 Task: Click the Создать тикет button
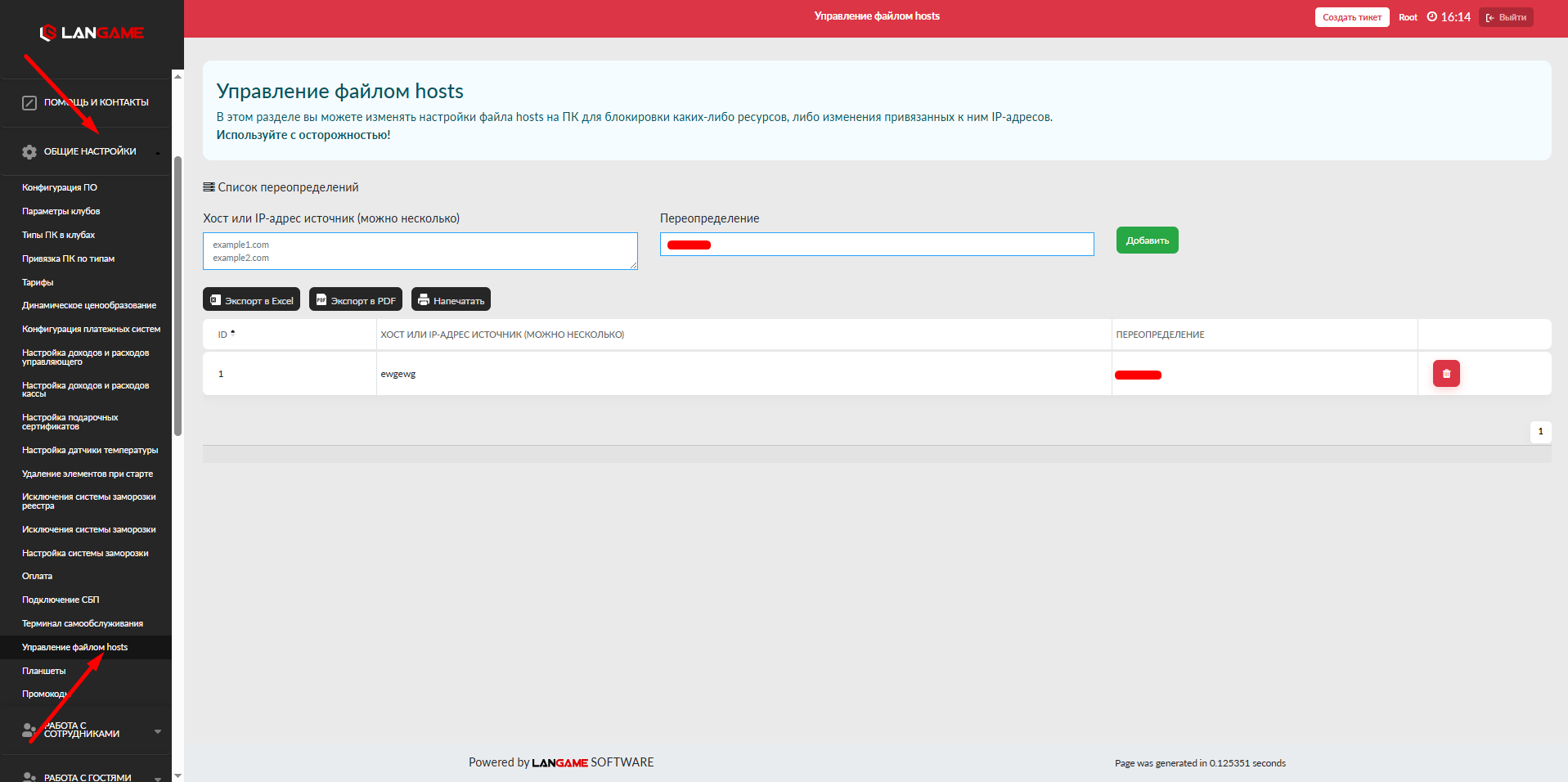[x=1352, y=17]
